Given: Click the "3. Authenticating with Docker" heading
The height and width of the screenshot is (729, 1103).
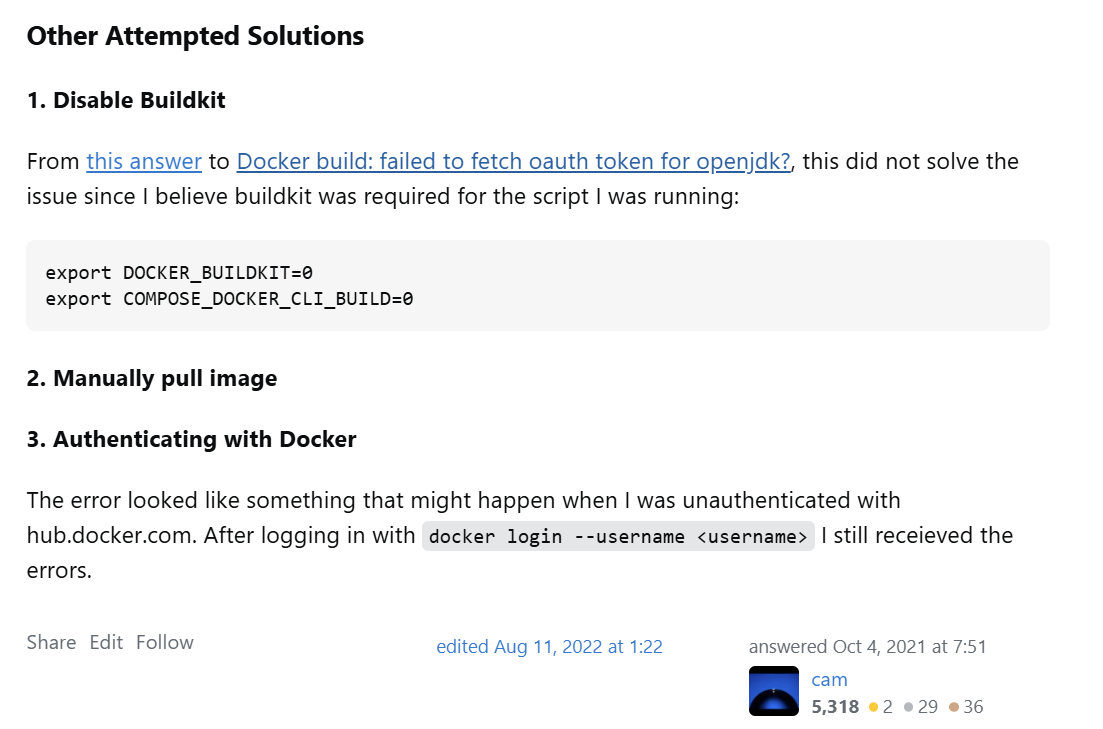Looking at the screenshot, I should pyautogui.click(x=191, y=439).
